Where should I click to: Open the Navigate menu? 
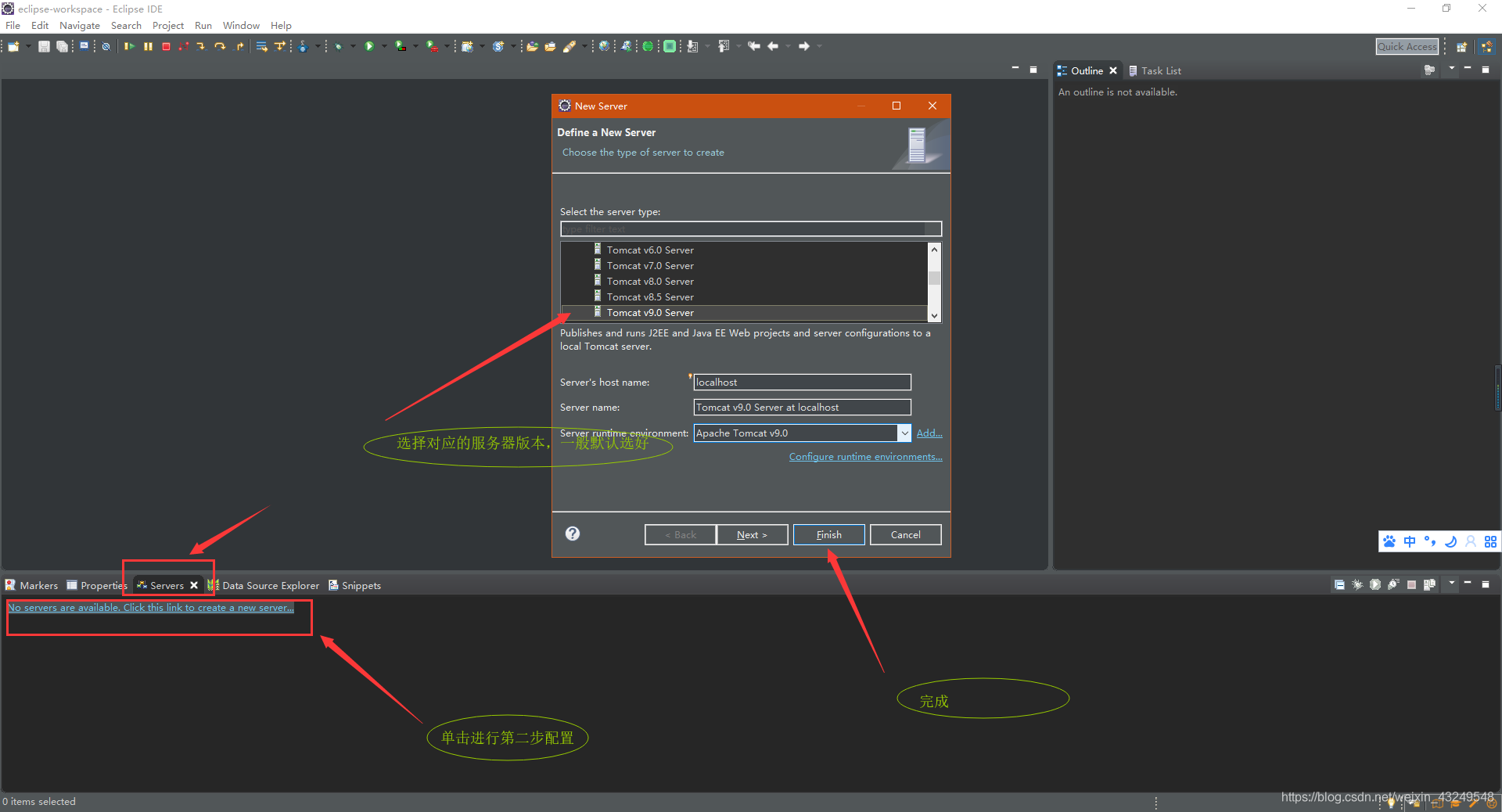point(80,26)
